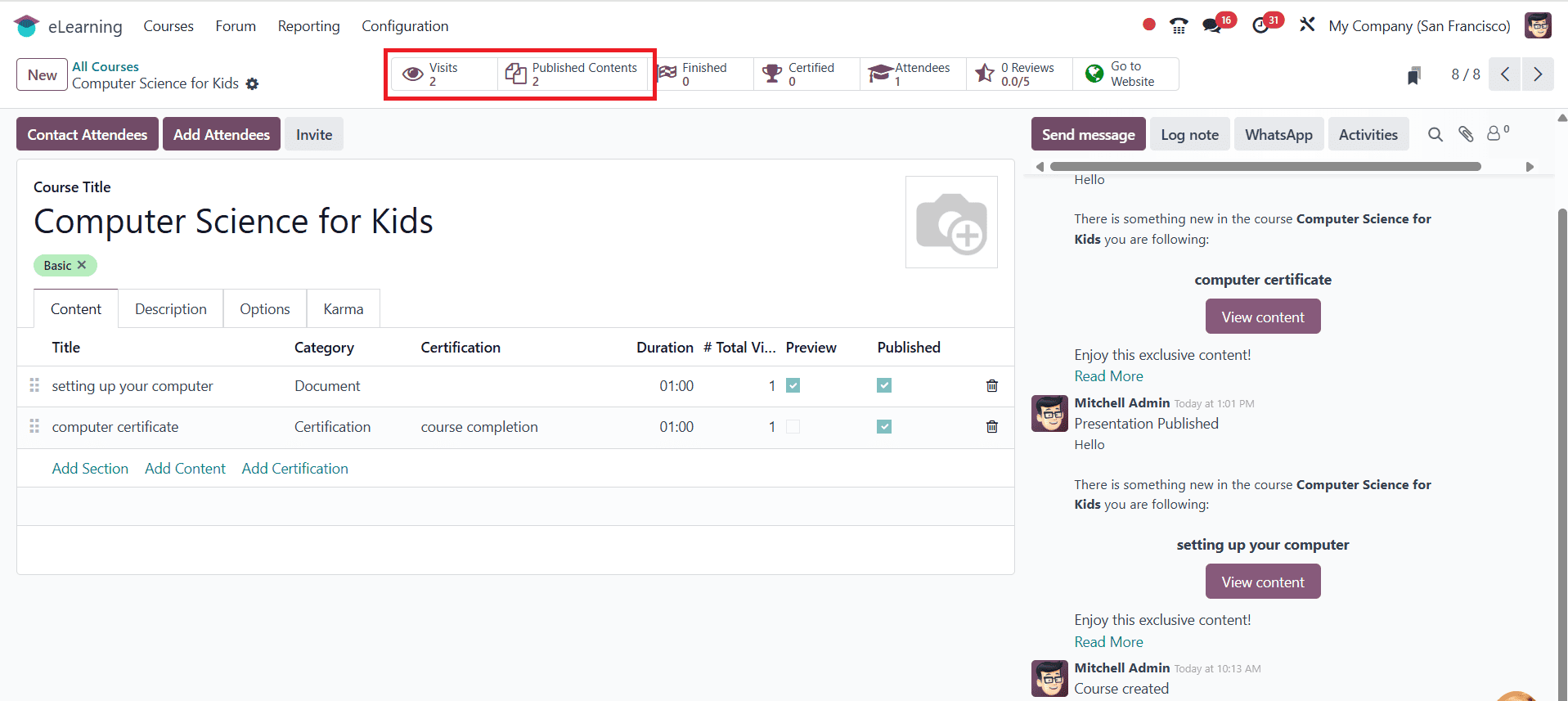Open the Reviews star stat button
Screen dimensions: 1568x701
1019,74
